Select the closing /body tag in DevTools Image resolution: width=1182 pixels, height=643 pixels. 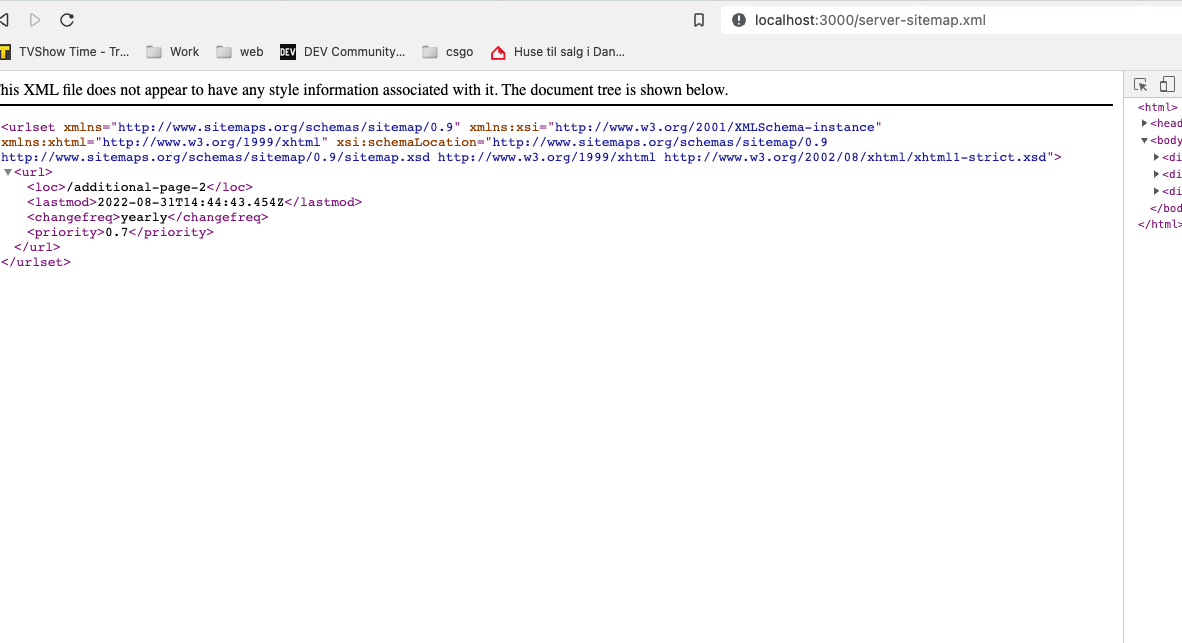pyautogui.click(x=1165, y=208)
